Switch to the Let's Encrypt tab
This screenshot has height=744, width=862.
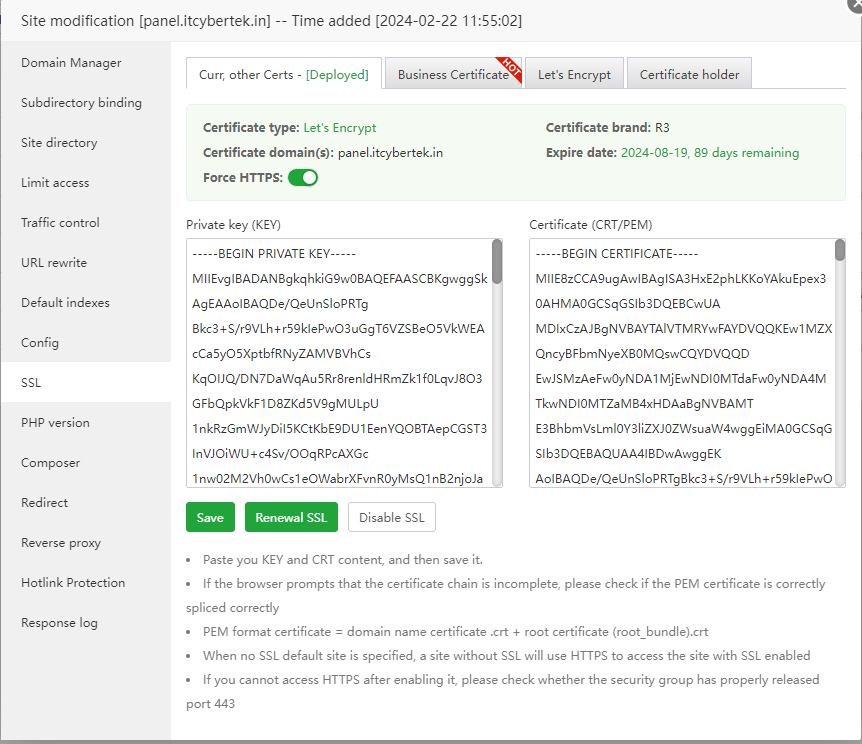point(573,75)
